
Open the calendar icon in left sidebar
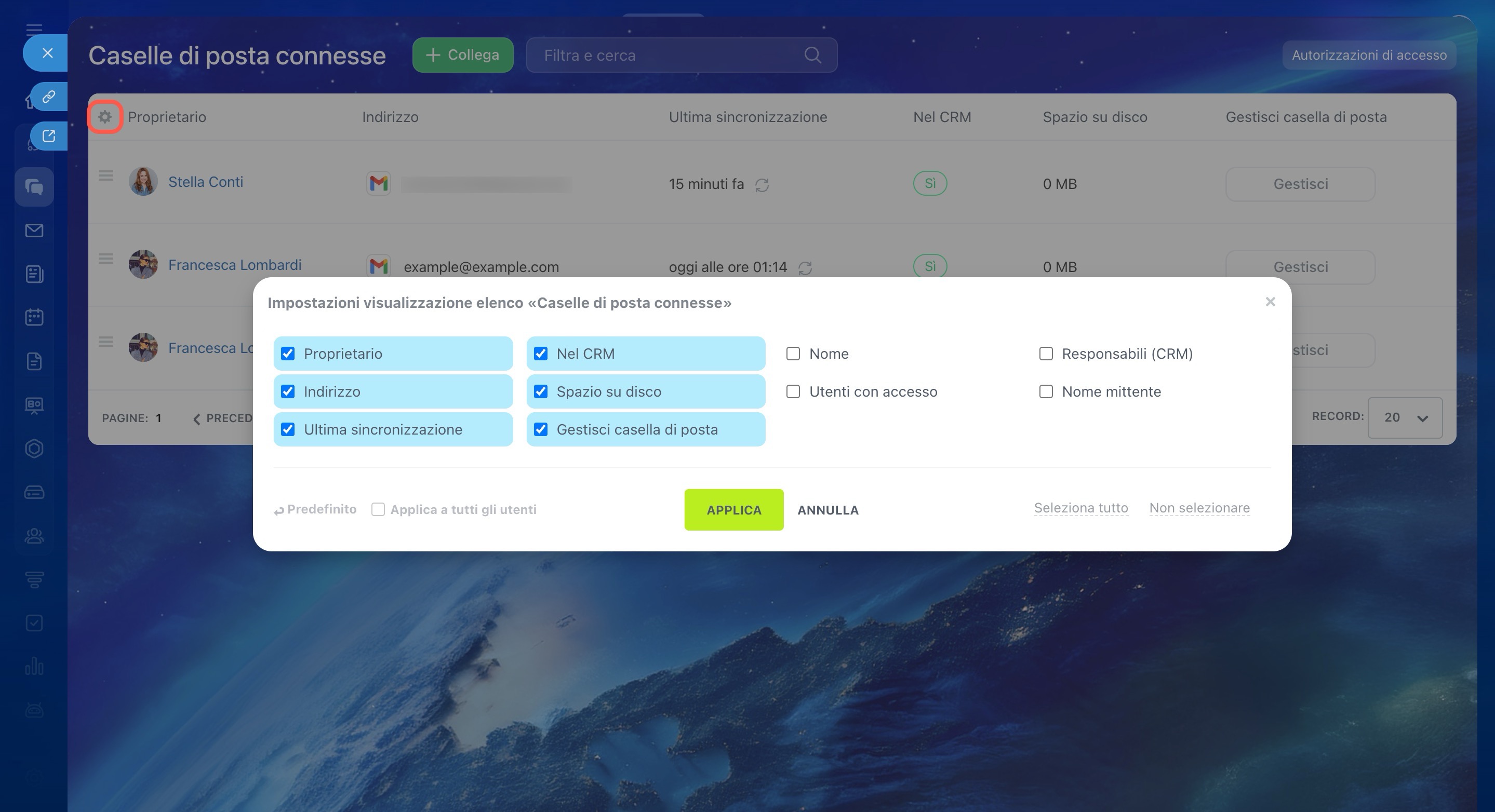coord(34,317)
